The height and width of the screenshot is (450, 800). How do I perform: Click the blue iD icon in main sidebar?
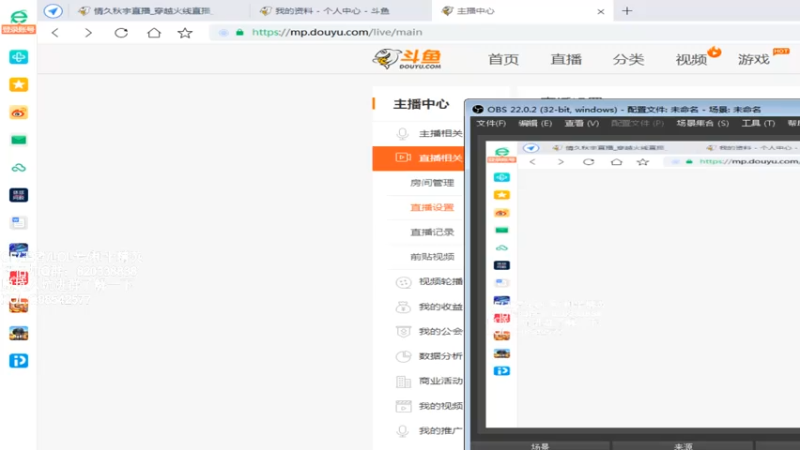[18, 361]
